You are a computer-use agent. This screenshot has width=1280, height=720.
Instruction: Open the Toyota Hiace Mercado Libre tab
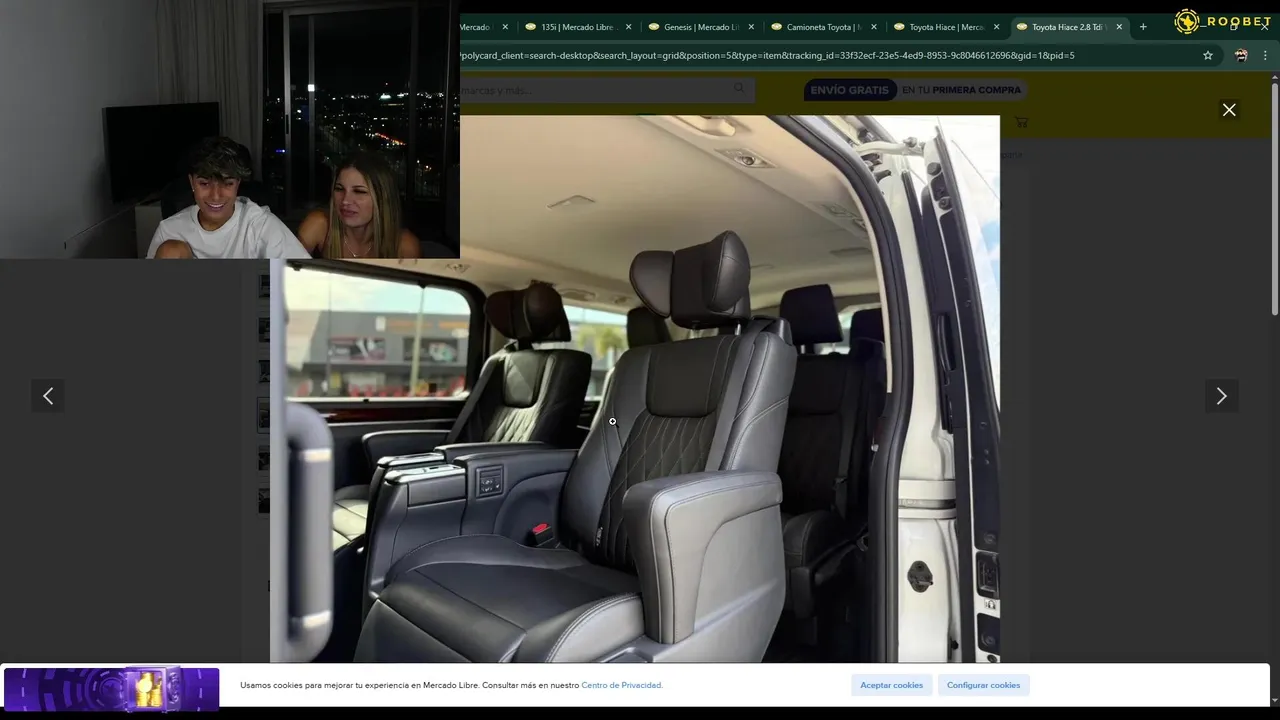pyautogui.click(x=947, y=27)
